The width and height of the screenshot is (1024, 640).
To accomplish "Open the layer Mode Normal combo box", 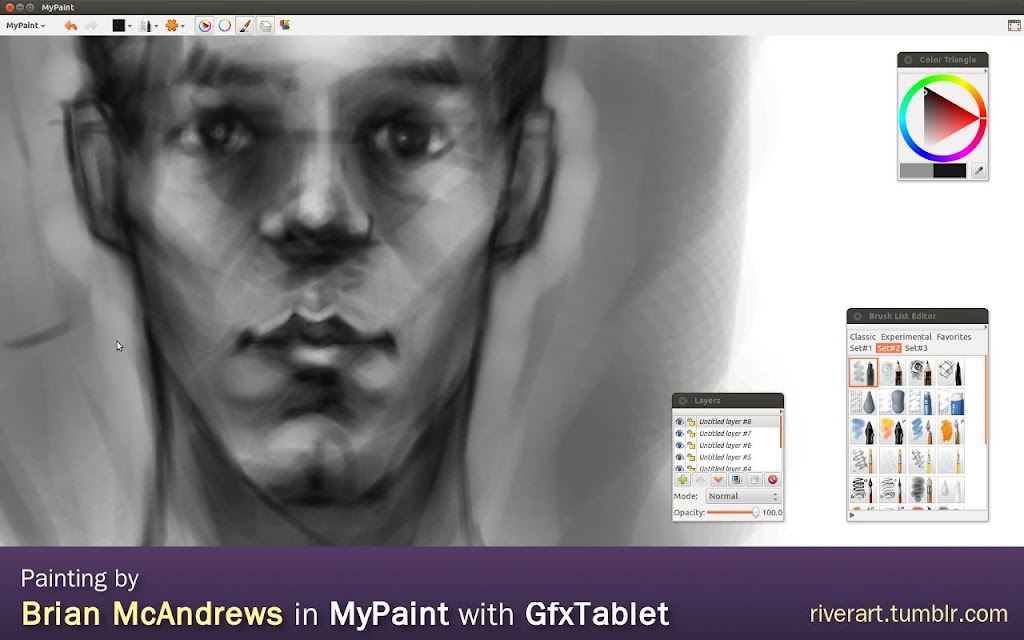I will pos(743,496).
